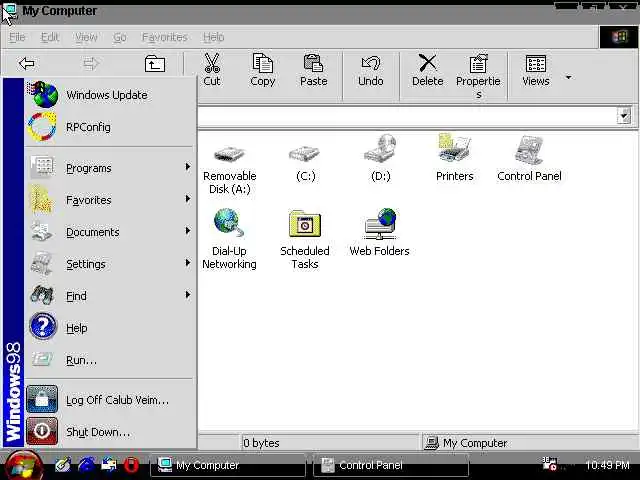The image size is (640, 480).
Task: Click the pencil quick launch icon
Action: click(x=62, y=465)
